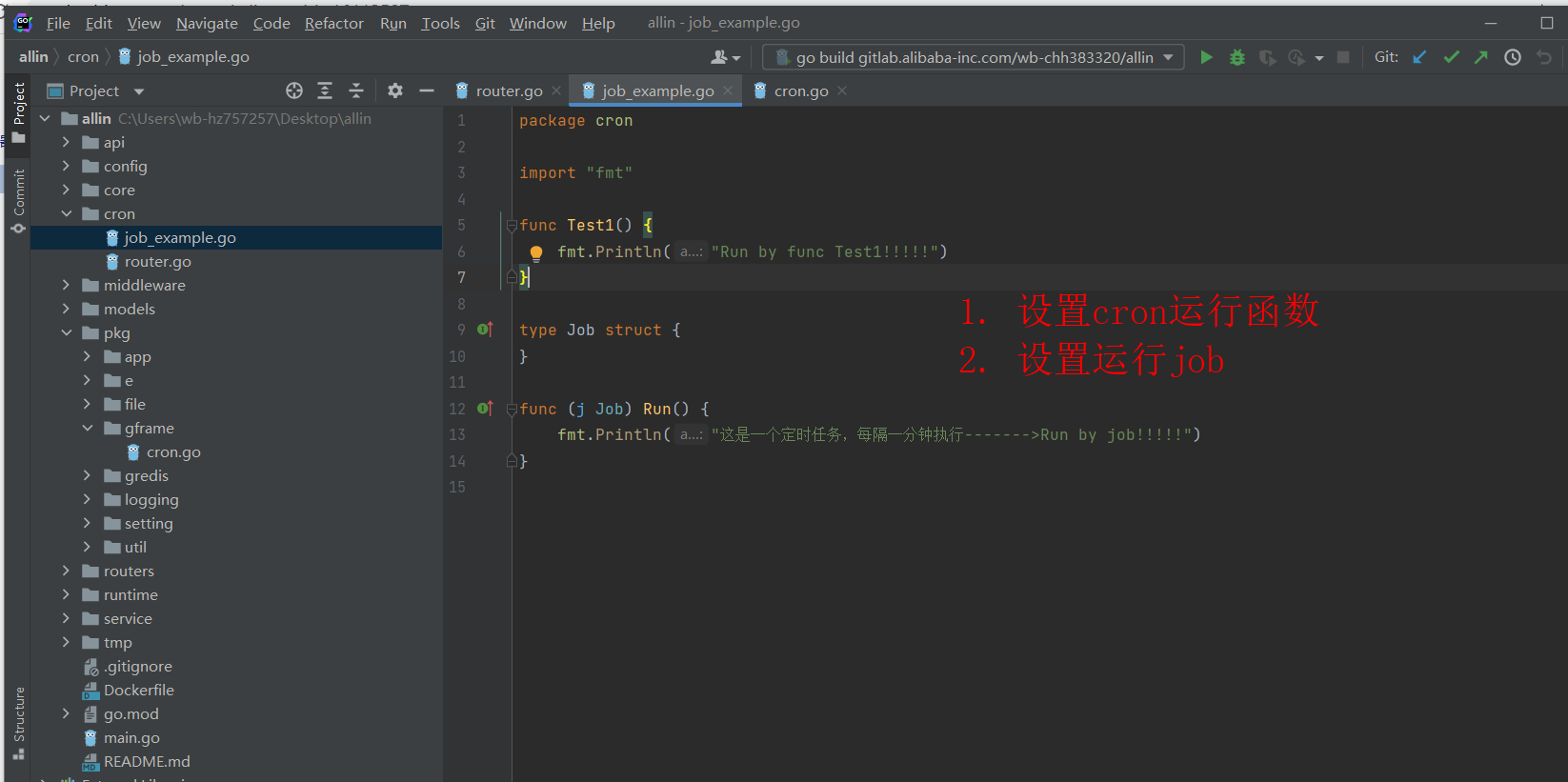Close the router.go editor tab
The height and width of the screenshot is (782, 1568).
point(556,90)
